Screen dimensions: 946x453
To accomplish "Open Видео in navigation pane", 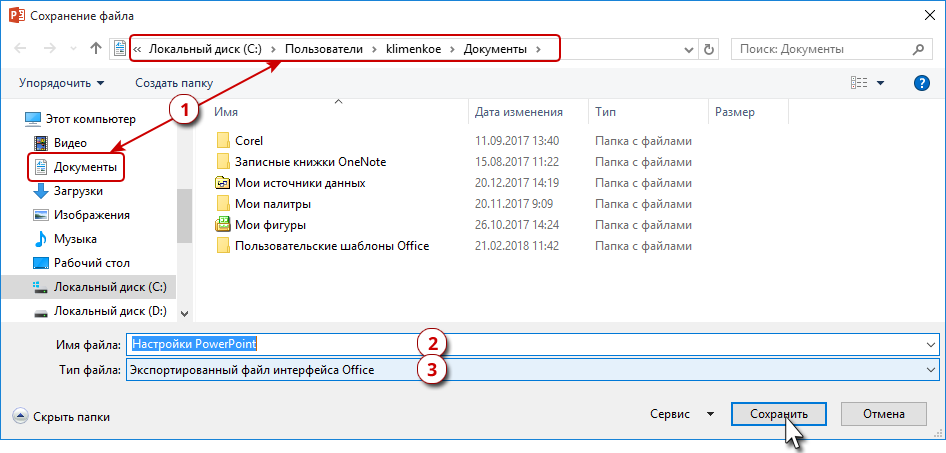I will point(70,143).
